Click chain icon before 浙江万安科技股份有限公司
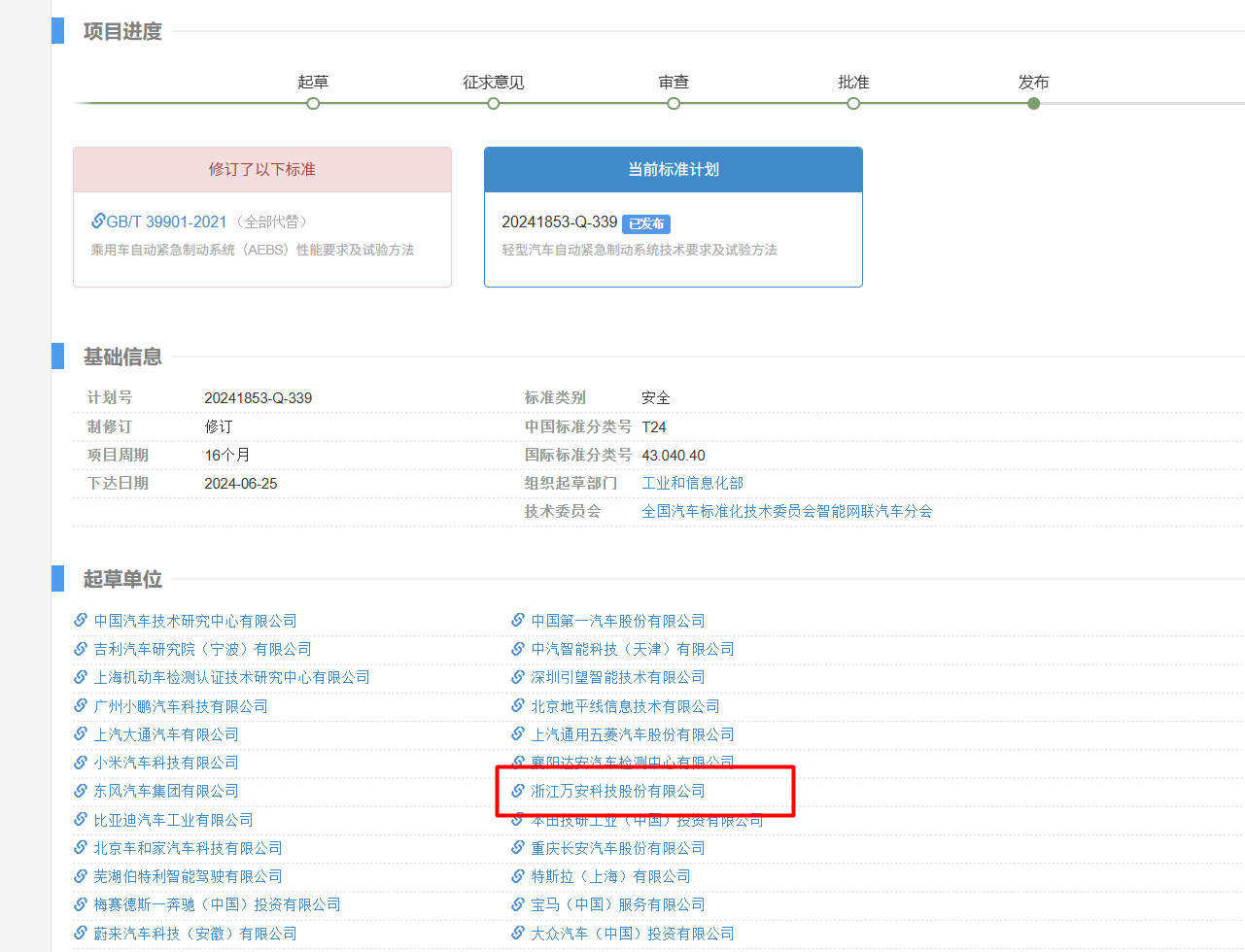 (518, 790)
